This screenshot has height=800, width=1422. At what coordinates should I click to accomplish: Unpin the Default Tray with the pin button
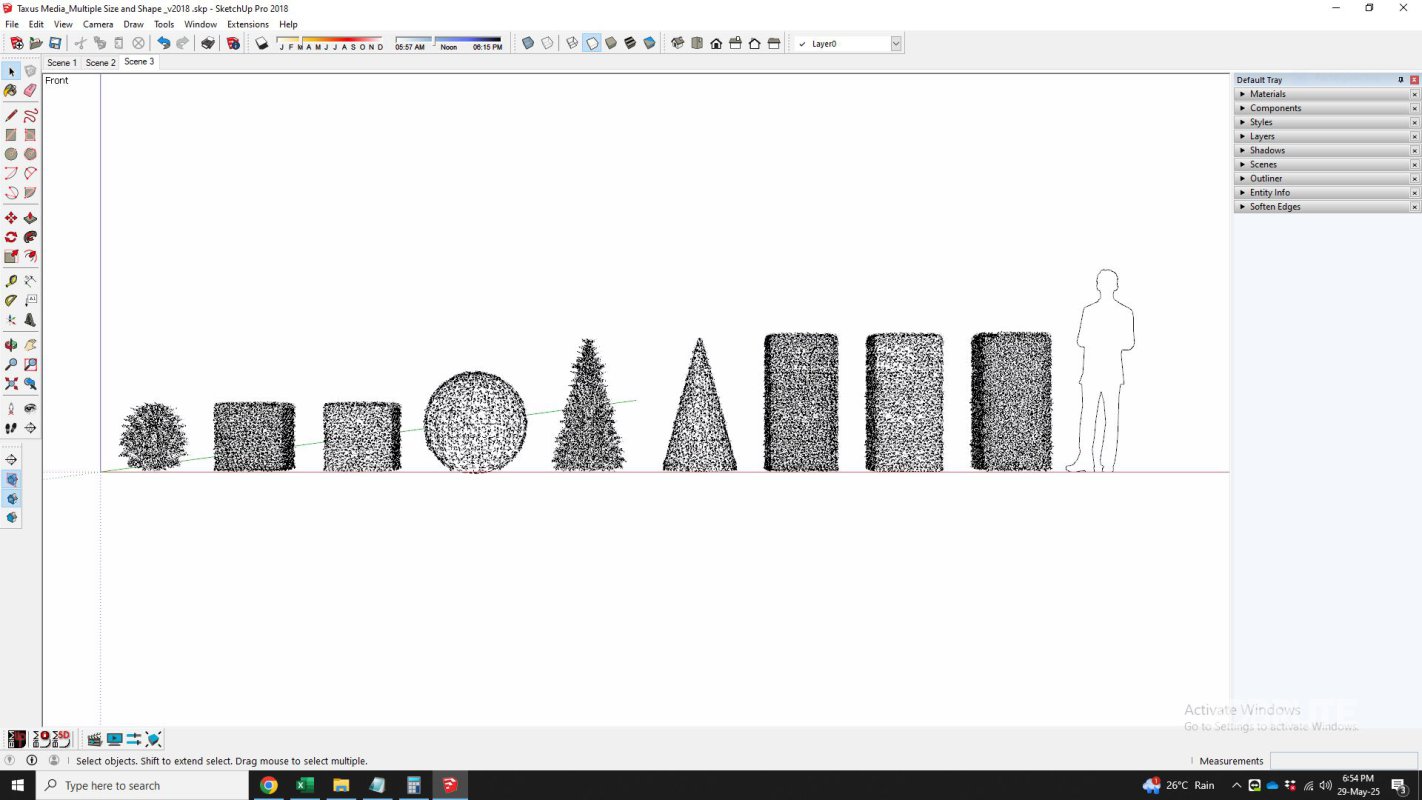(x=1400, y=79)
